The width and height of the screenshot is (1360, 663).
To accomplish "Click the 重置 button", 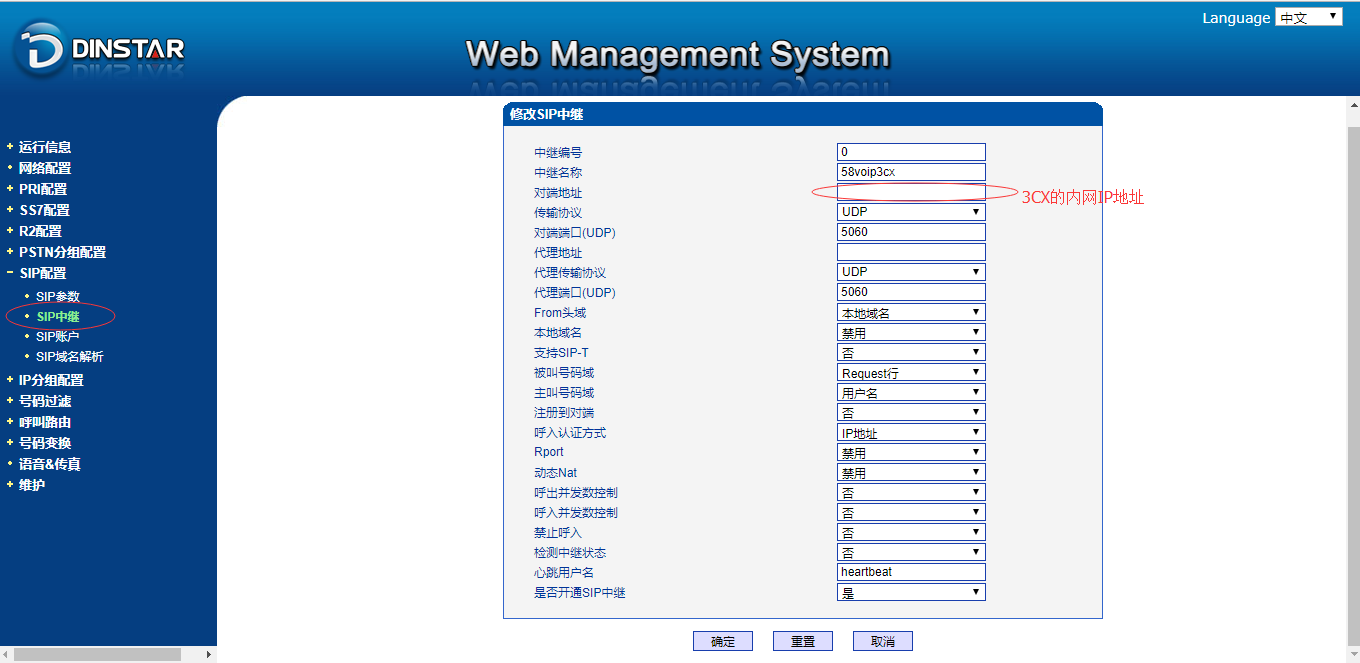I will click(803, 641).
